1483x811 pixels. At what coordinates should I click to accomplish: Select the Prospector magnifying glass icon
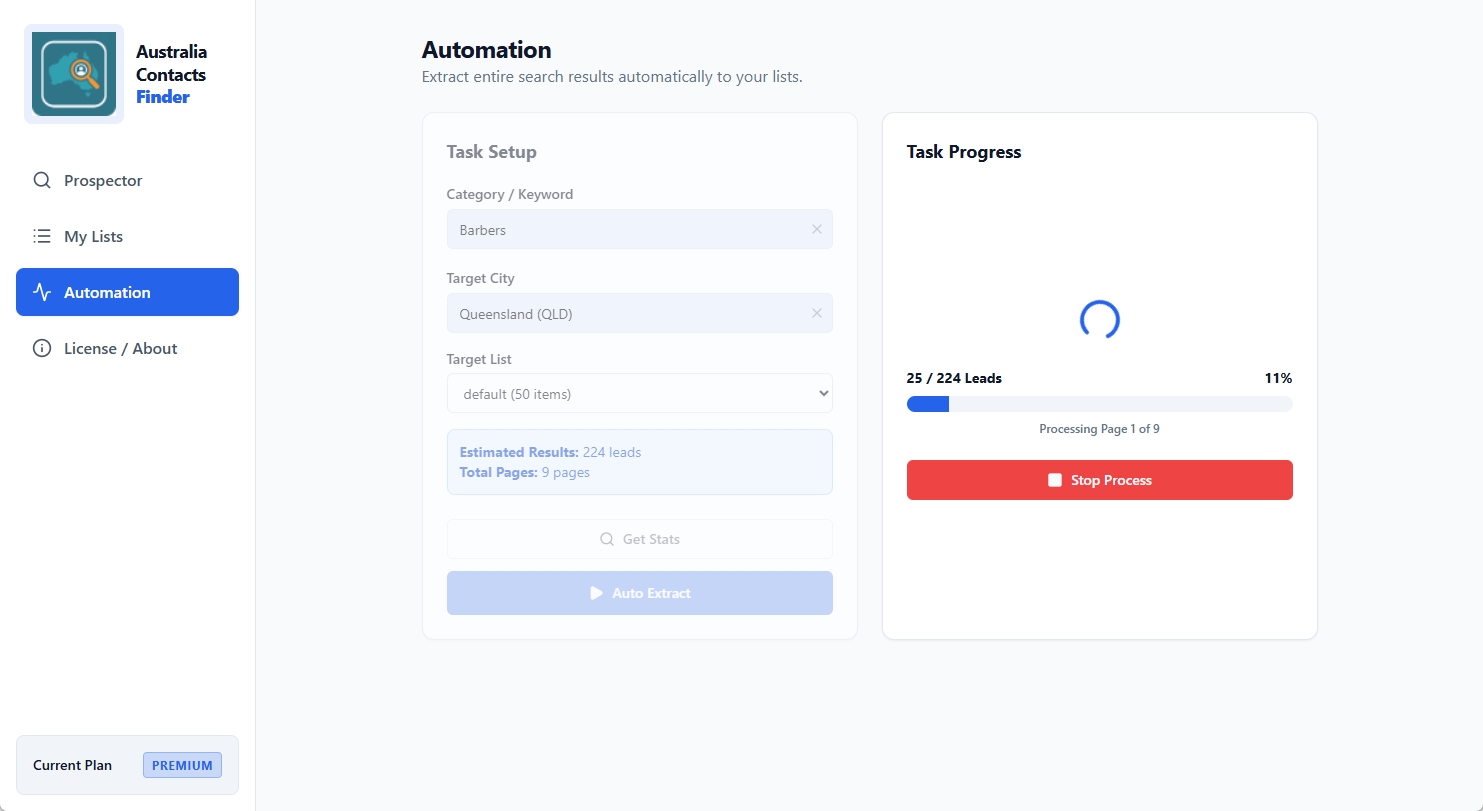pos(41,180)
